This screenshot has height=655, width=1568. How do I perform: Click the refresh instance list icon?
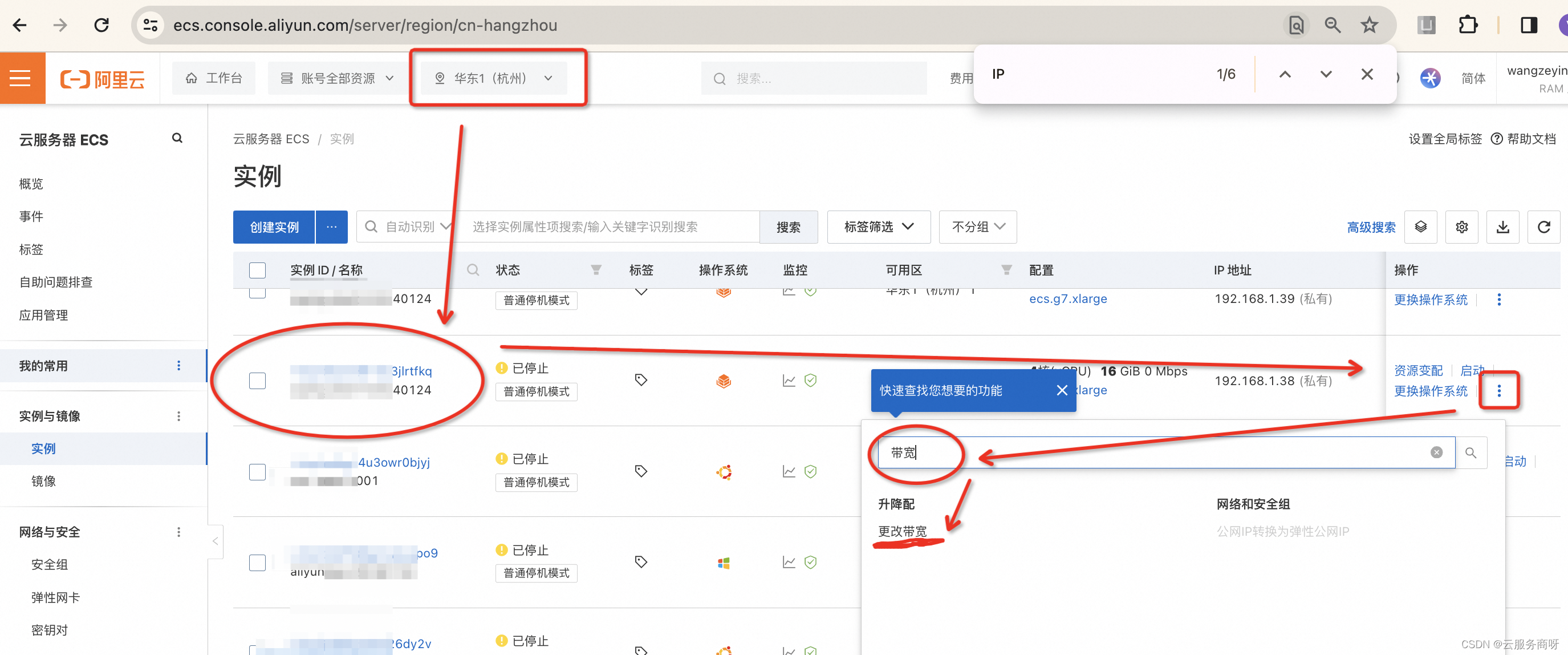[x=1543, y=227]
